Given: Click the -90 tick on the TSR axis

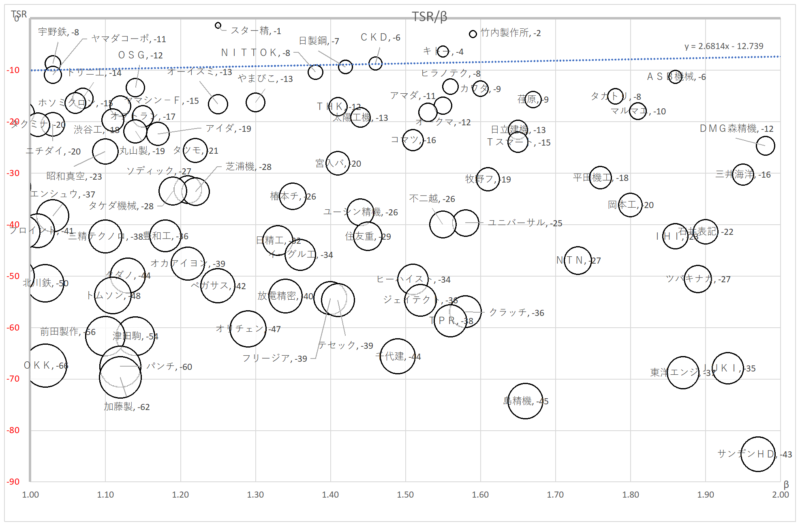Looking at the screenshot, I should 13,482.
